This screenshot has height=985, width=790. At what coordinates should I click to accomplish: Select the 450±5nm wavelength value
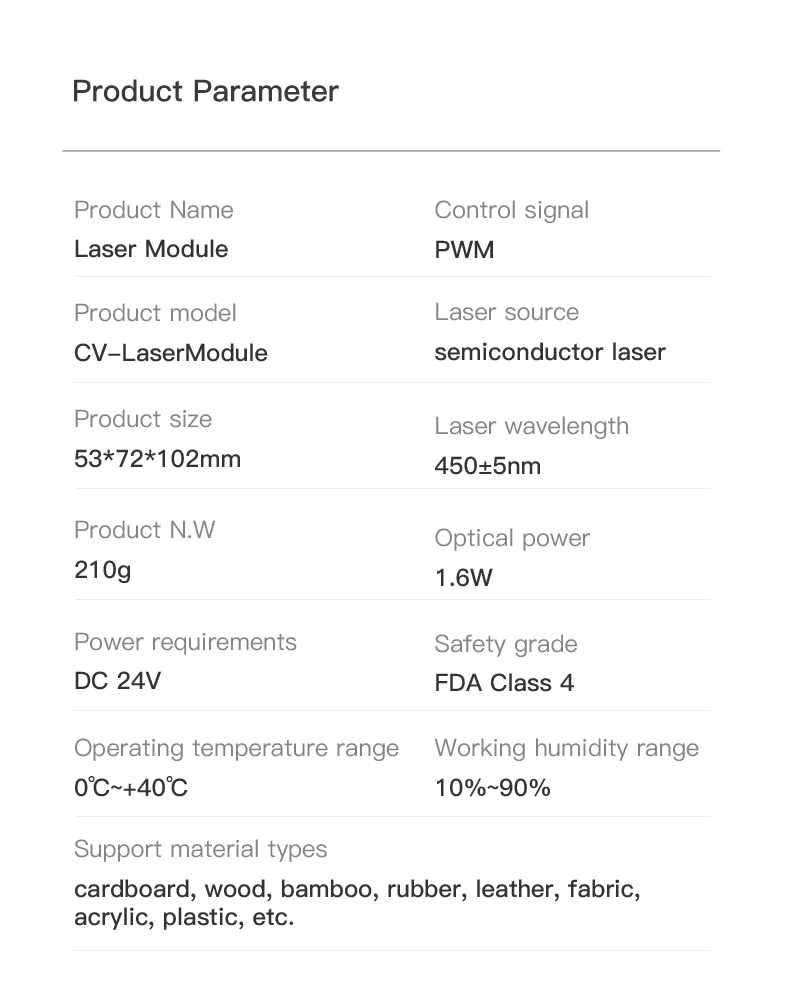[487, 466]
